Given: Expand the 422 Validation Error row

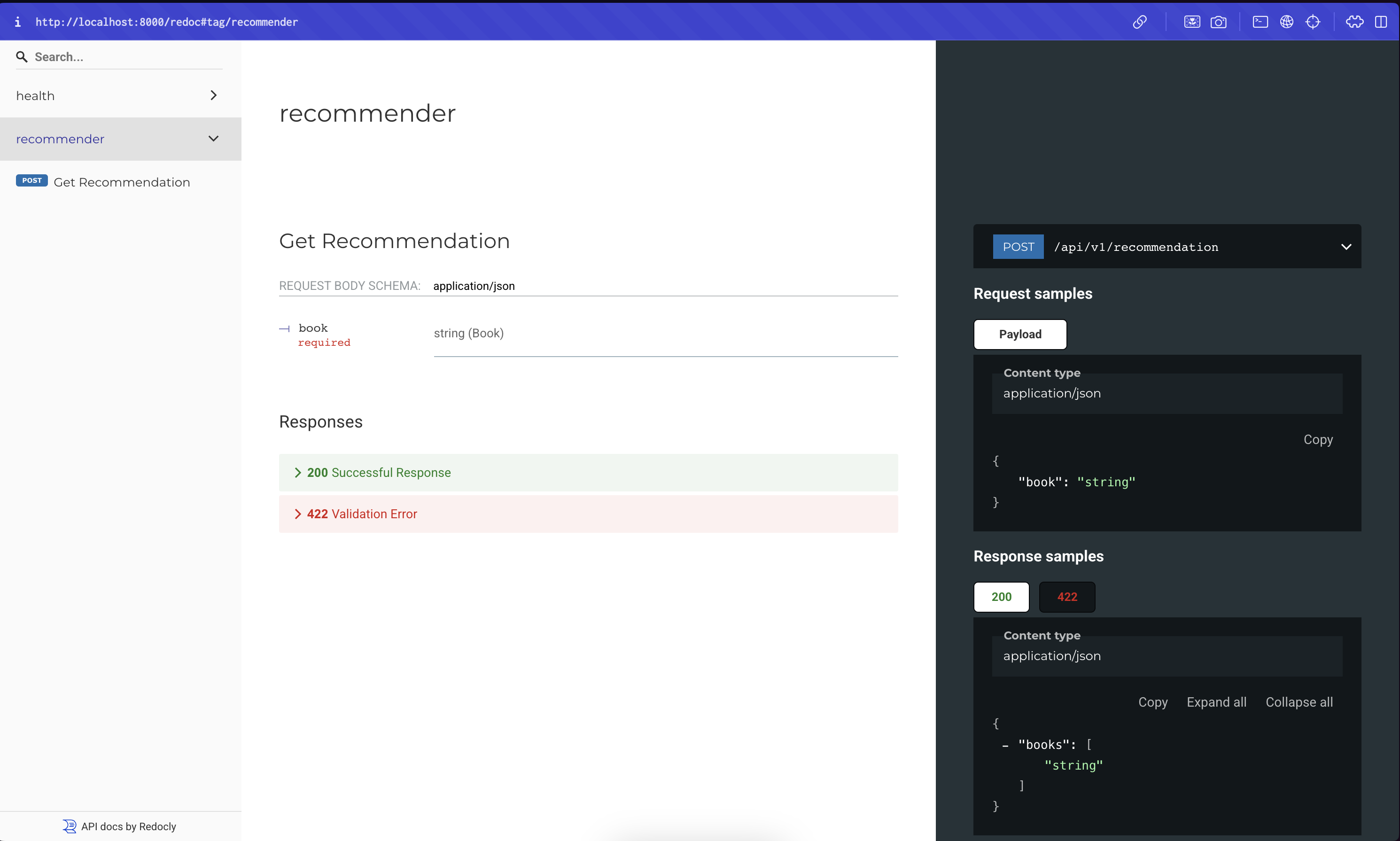Looking at the screenshot, I should (x=588, y=514).
